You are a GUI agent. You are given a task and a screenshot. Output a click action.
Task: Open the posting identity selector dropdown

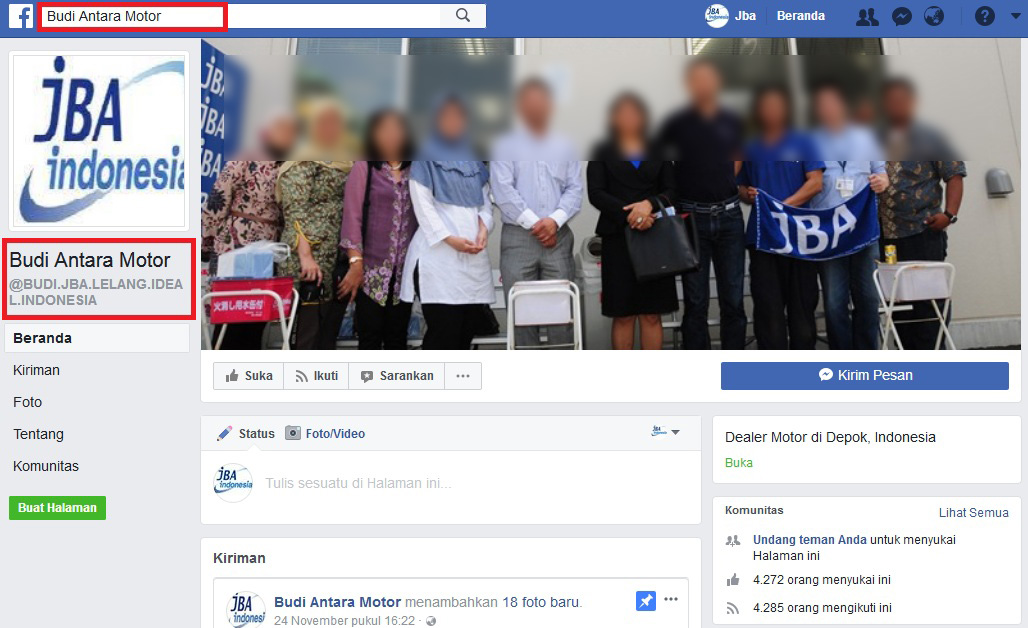(666, 432)
